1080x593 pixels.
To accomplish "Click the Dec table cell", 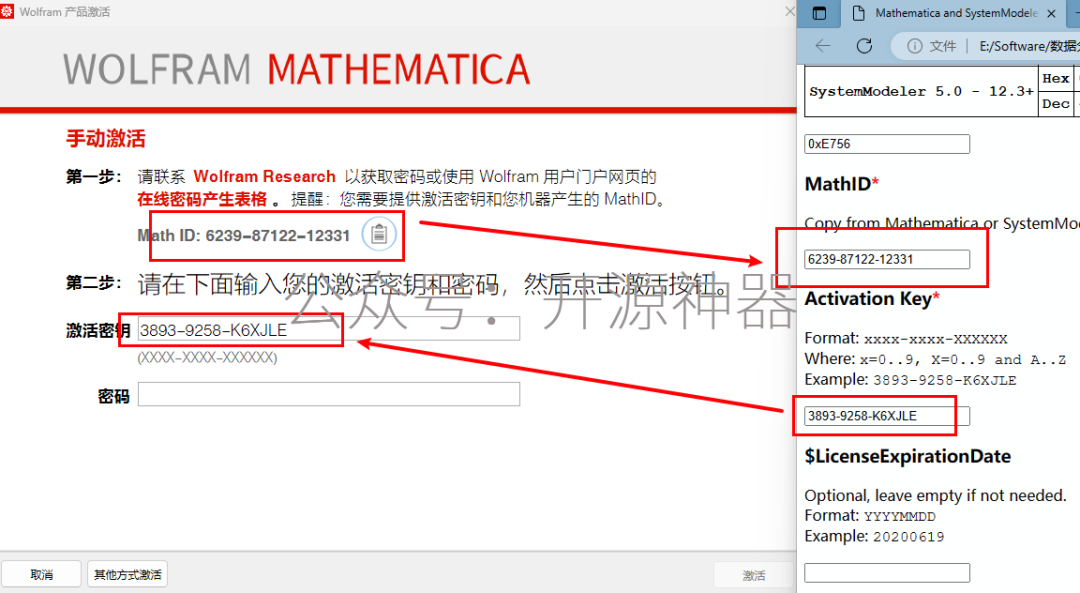I will [x=1055, y=104].
